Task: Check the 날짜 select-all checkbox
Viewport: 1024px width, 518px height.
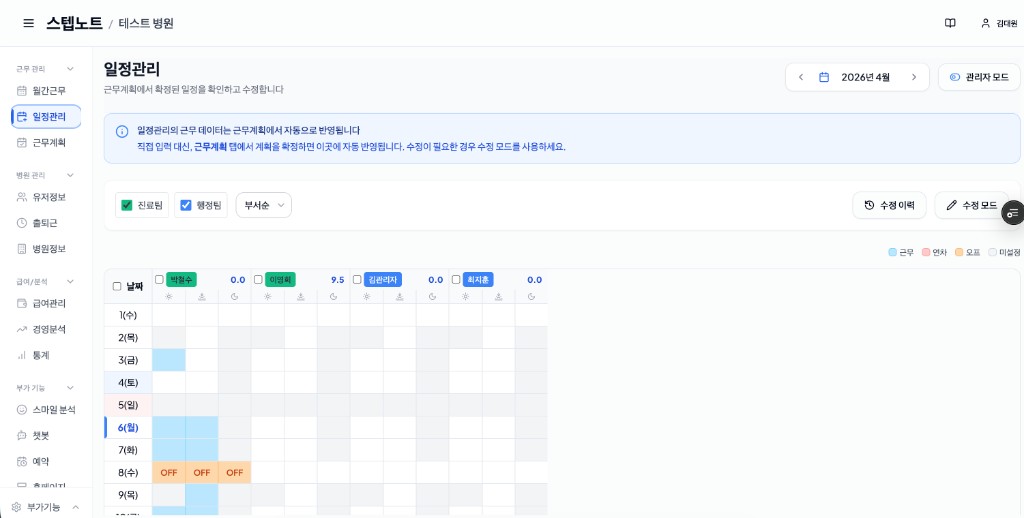Action: point(117,286)
